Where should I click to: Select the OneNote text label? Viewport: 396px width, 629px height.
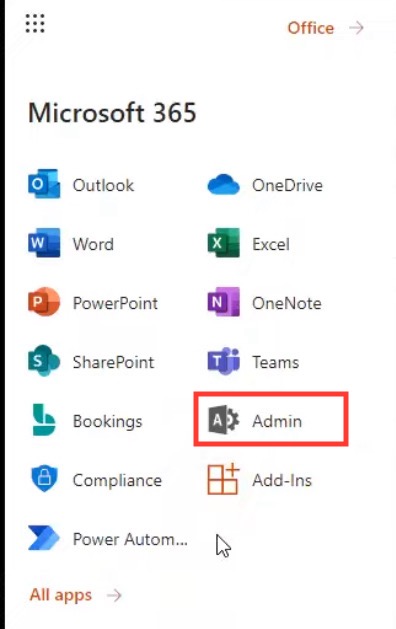coord(286,303)
